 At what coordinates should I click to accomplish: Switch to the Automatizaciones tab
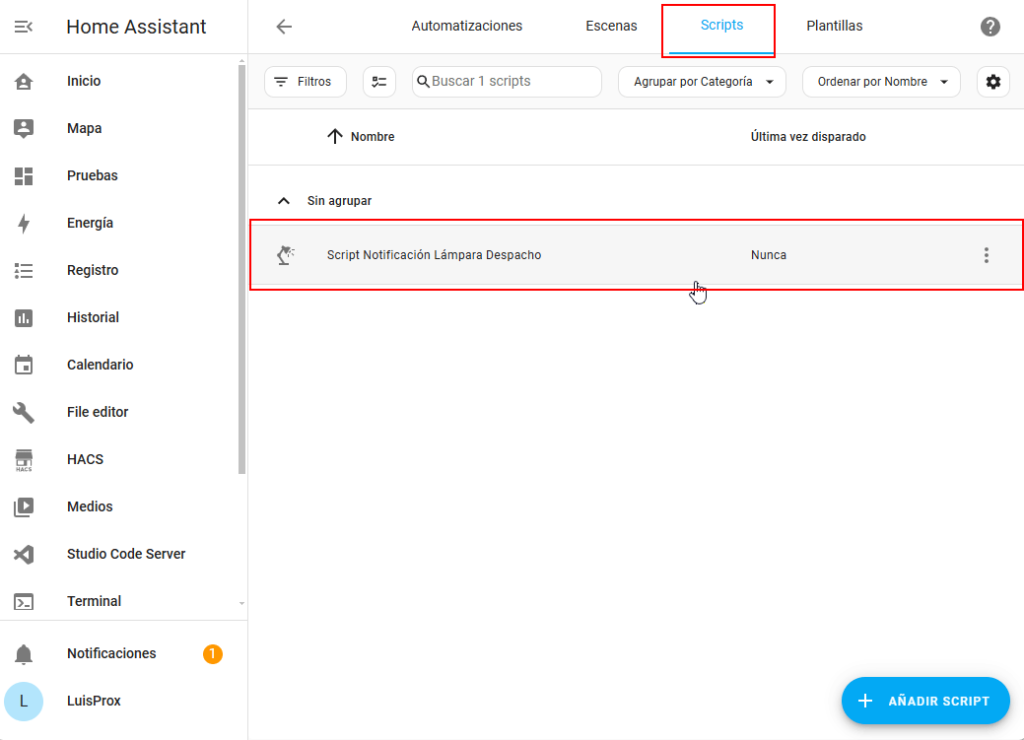tap(467, 26)
